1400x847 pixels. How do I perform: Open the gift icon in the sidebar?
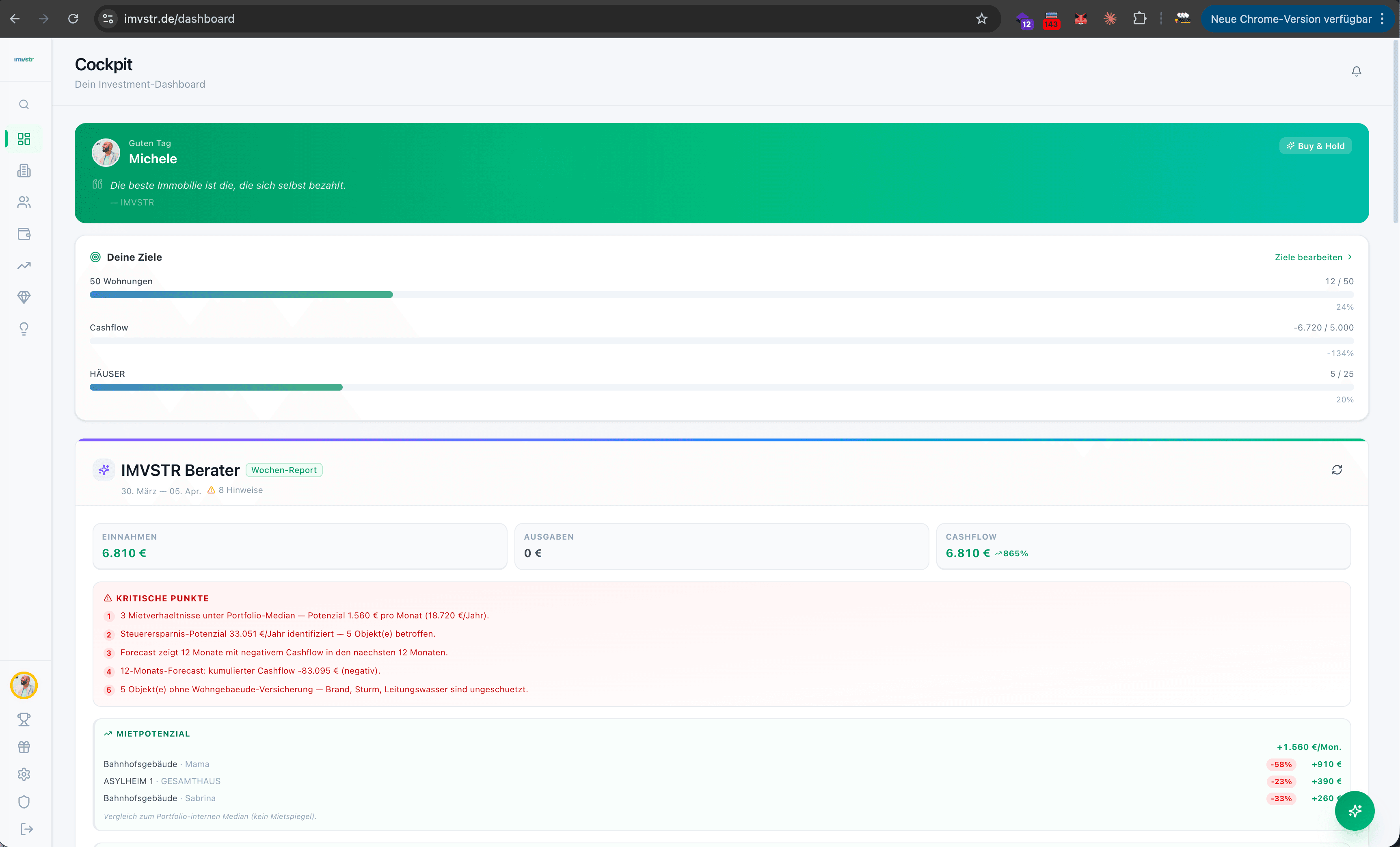[24, 747]
